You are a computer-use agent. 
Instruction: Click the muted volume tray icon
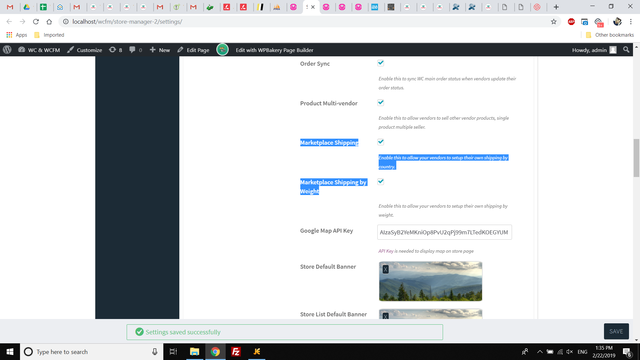click(x=570, y=351)
